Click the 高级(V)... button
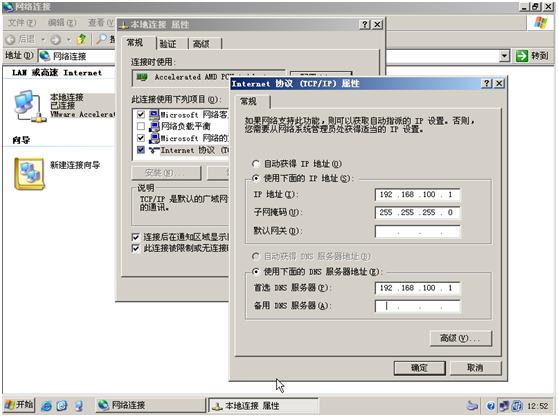Viewport: 558px width, 417px height. (x=461, y=338)
